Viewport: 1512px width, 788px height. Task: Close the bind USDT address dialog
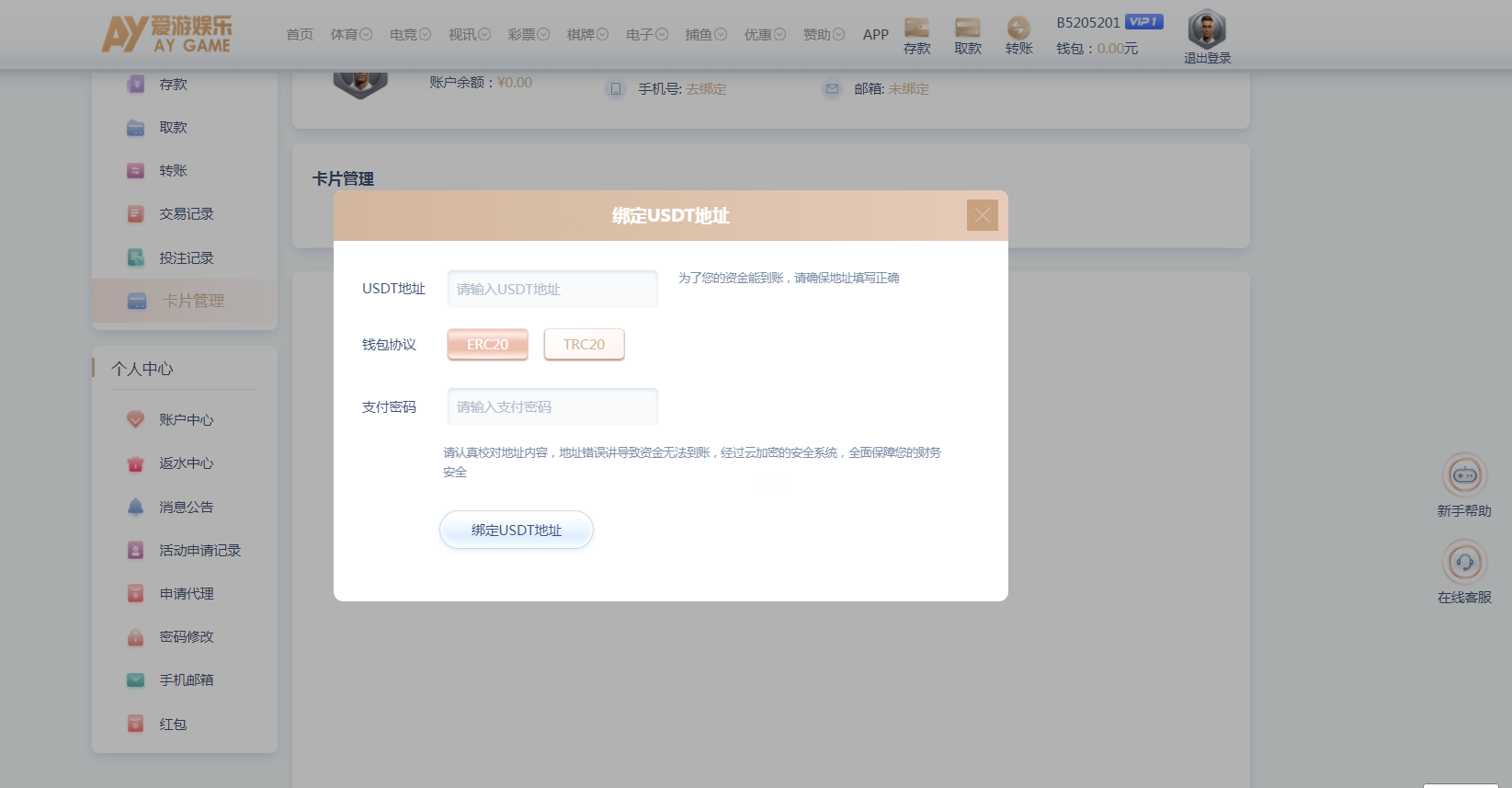(x=982, y=215)
